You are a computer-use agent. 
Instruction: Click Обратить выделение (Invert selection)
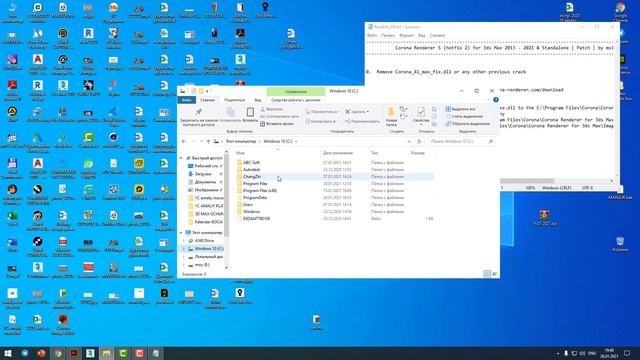[468, 124]
